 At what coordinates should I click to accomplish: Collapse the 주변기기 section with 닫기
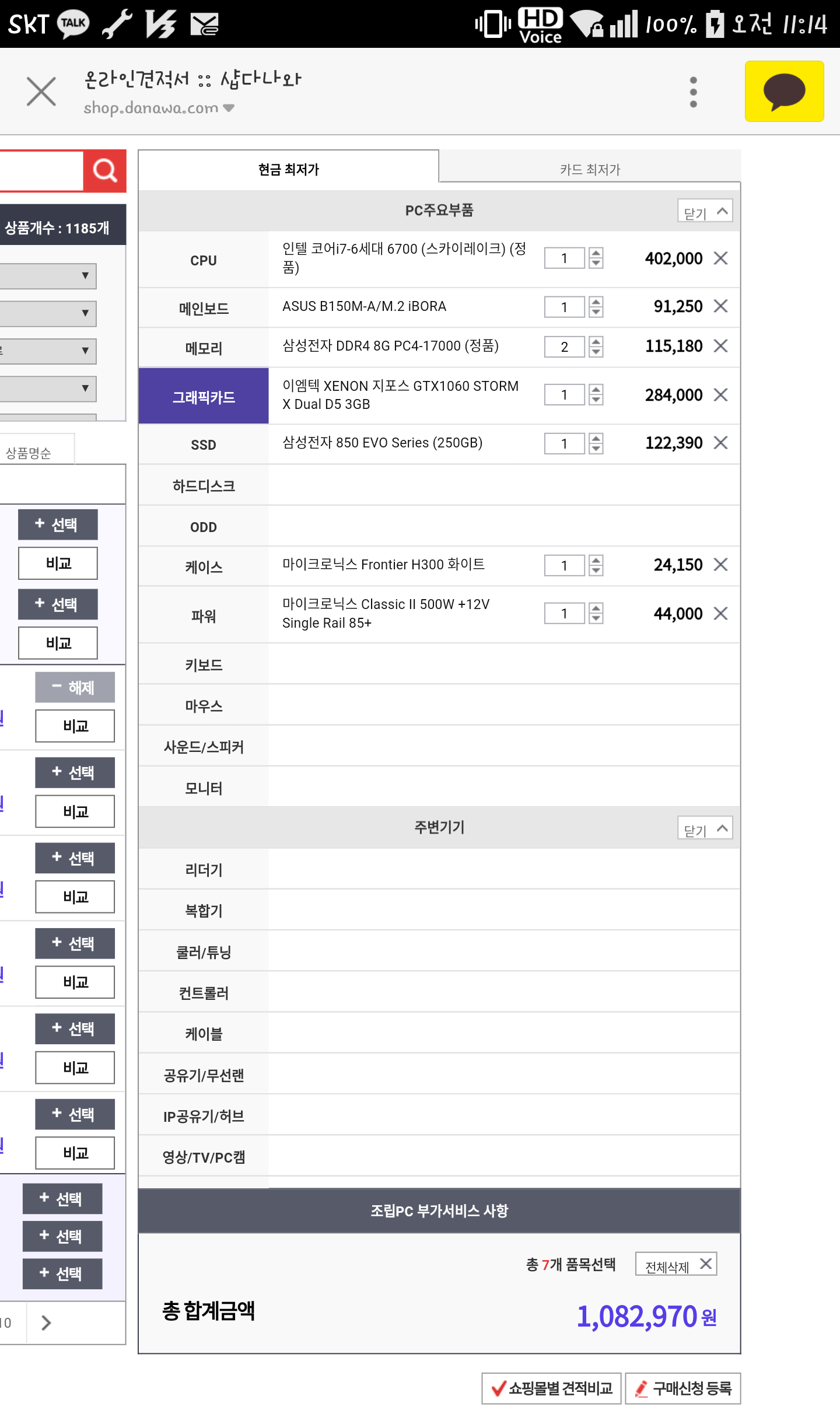click(705, 828)
